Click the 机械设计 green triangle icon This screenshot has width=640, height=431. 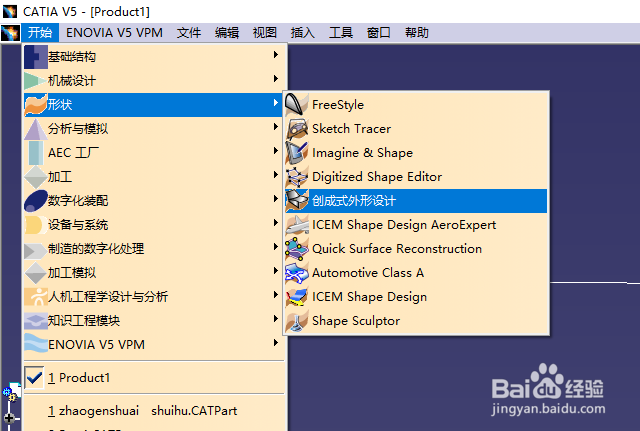coord(36,80)
